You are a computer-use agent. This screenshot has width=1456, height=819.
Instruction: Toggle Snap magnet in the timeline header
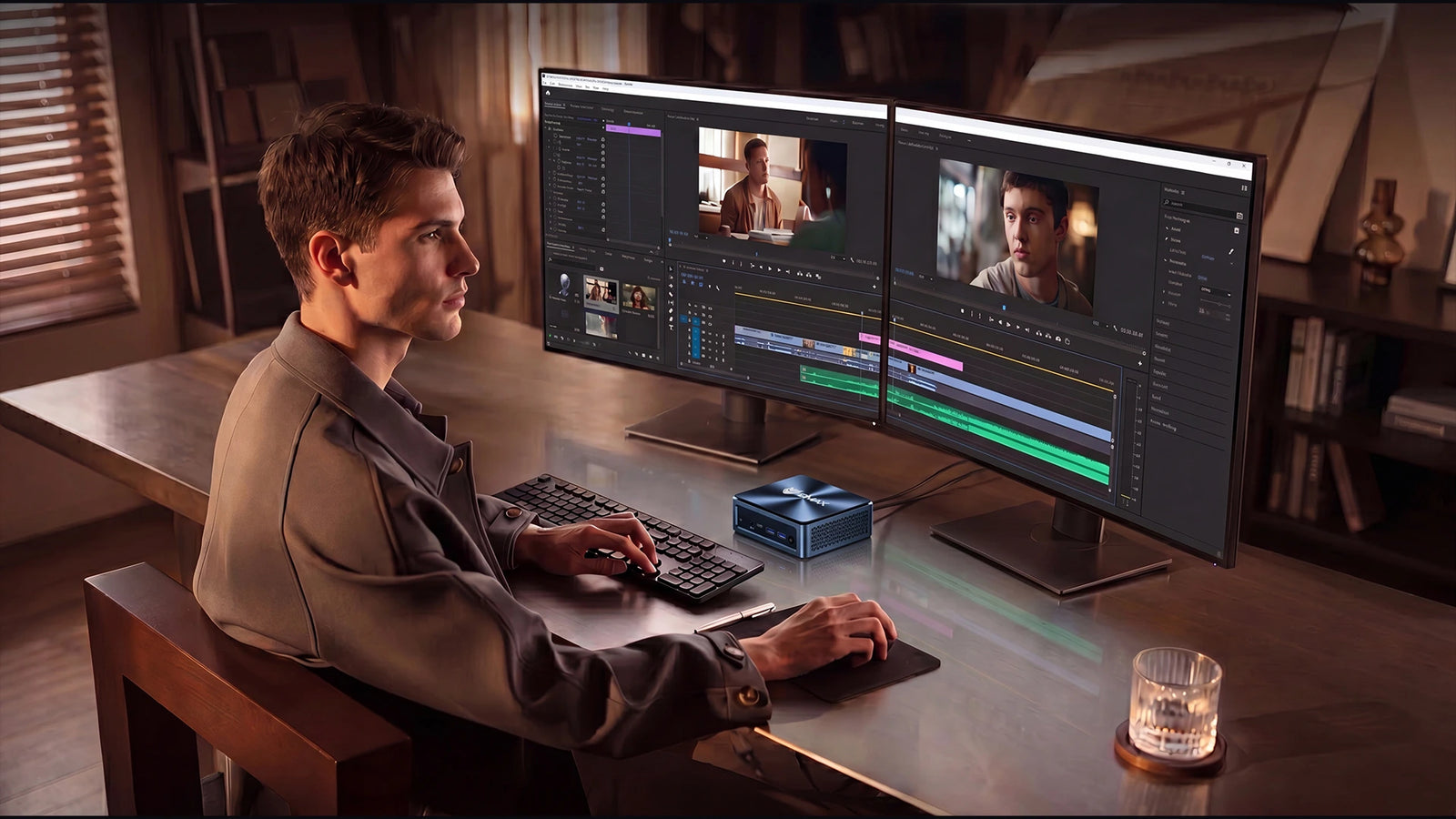pos(692,282)
